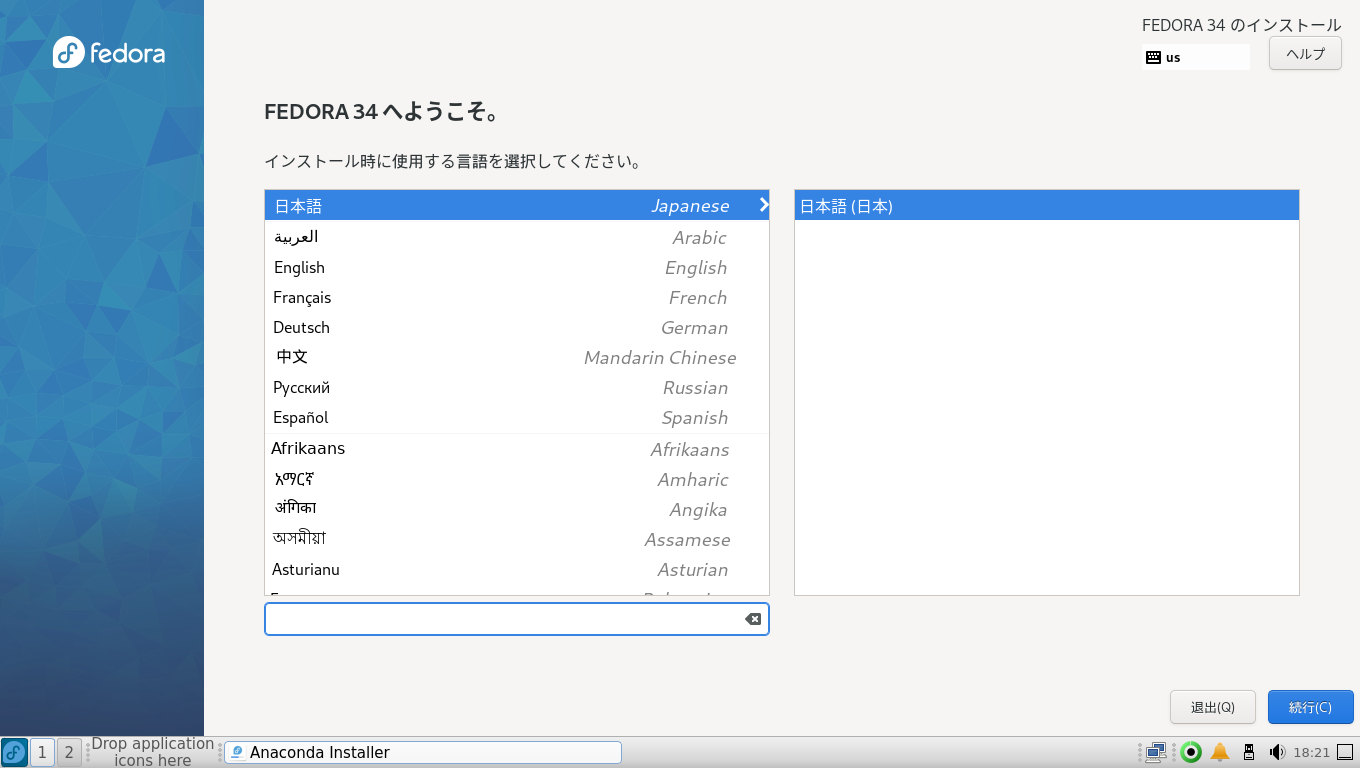Select Assamese in the language list
The image size is (1360, 768).
pyautogui.click(x=516, y=539)
